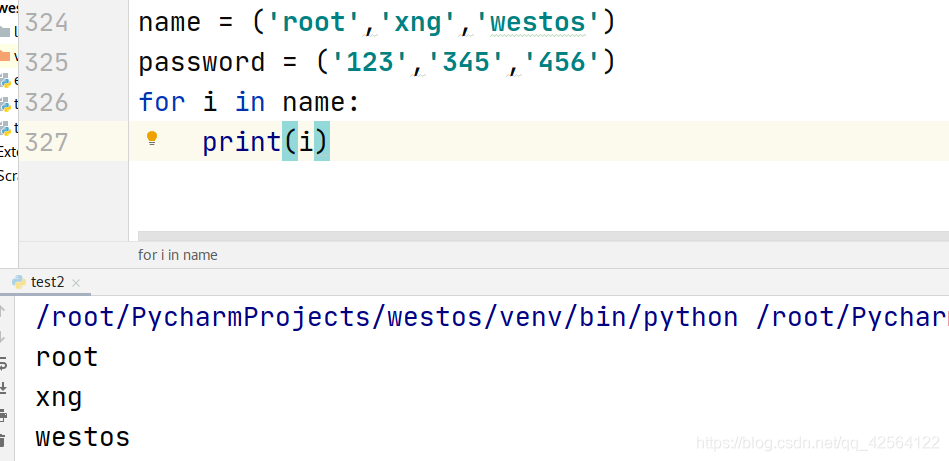Close the test2 run tab
This screenshot has height=461, width=949.
[76, 283]
